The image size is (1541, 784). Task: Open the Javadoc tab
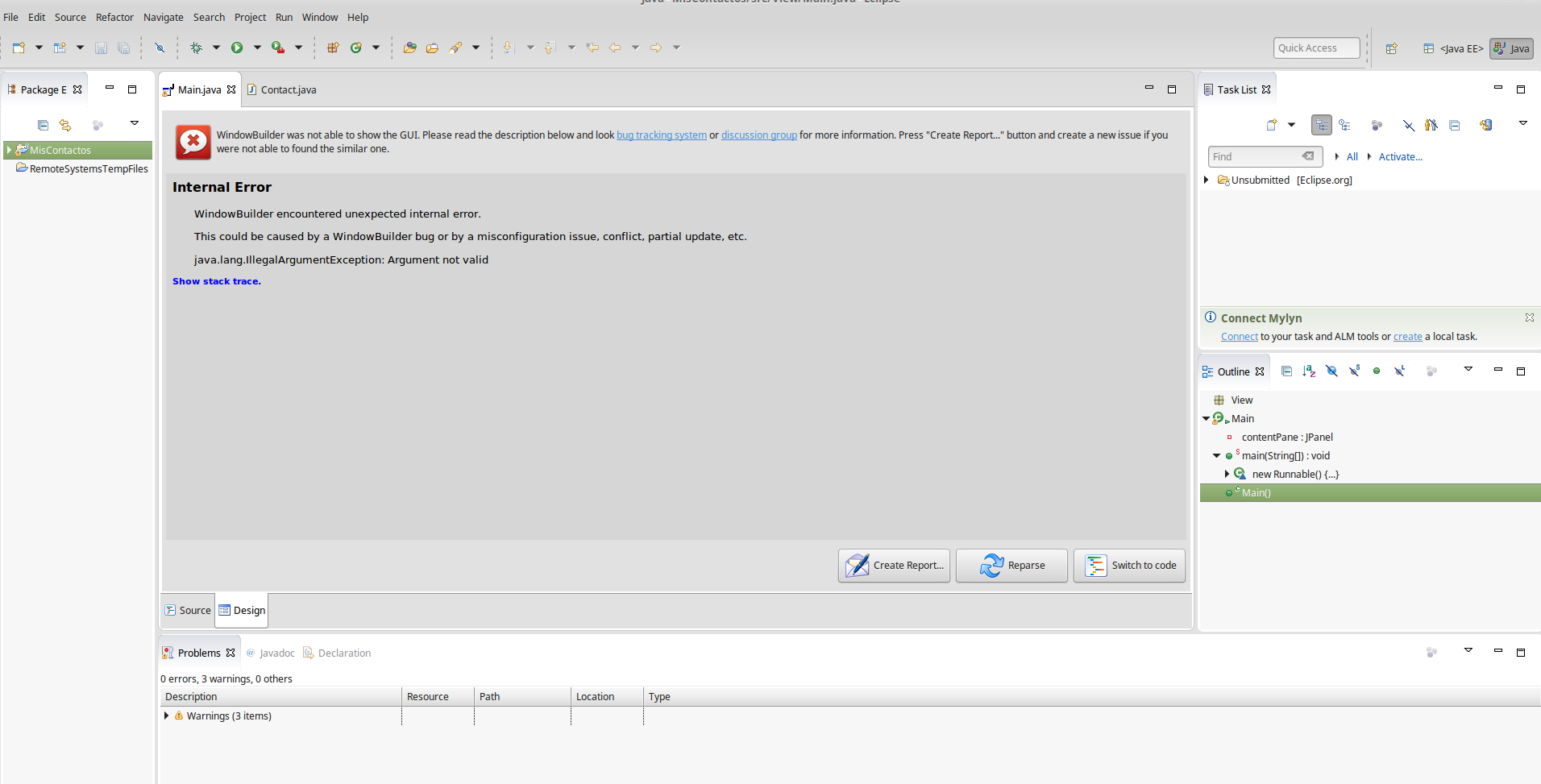(270, 653)
